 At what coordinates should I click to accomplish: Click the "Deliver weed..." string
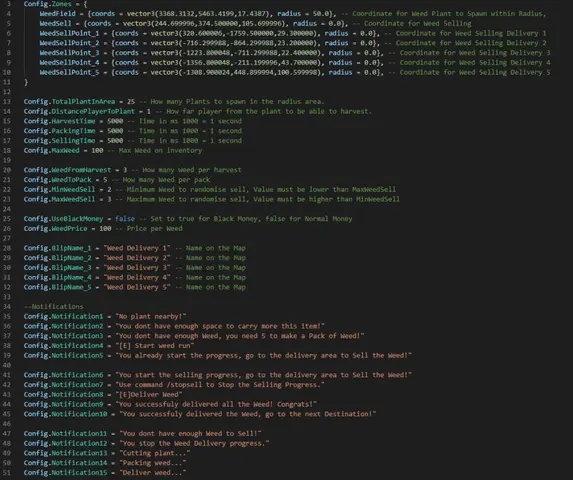tap(153, 473)
